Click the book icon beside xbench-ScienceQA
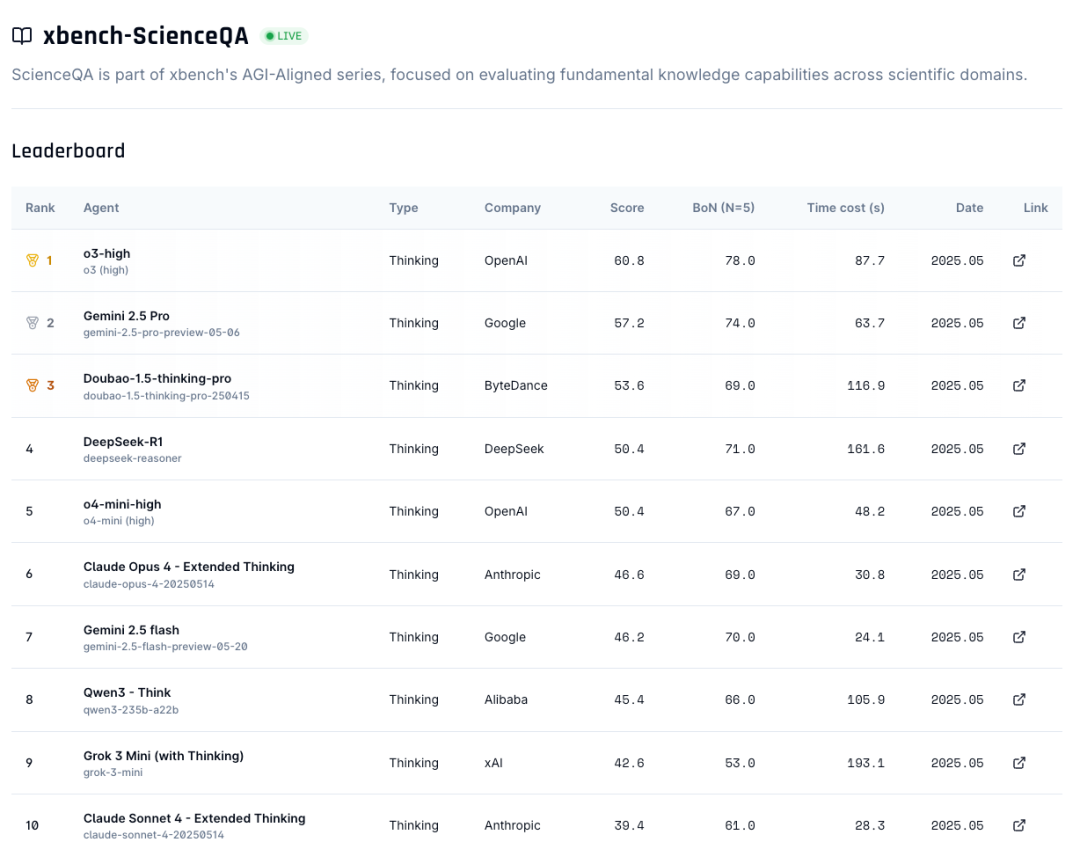This screenshot has height=864, width=1080. coord(21,36)
